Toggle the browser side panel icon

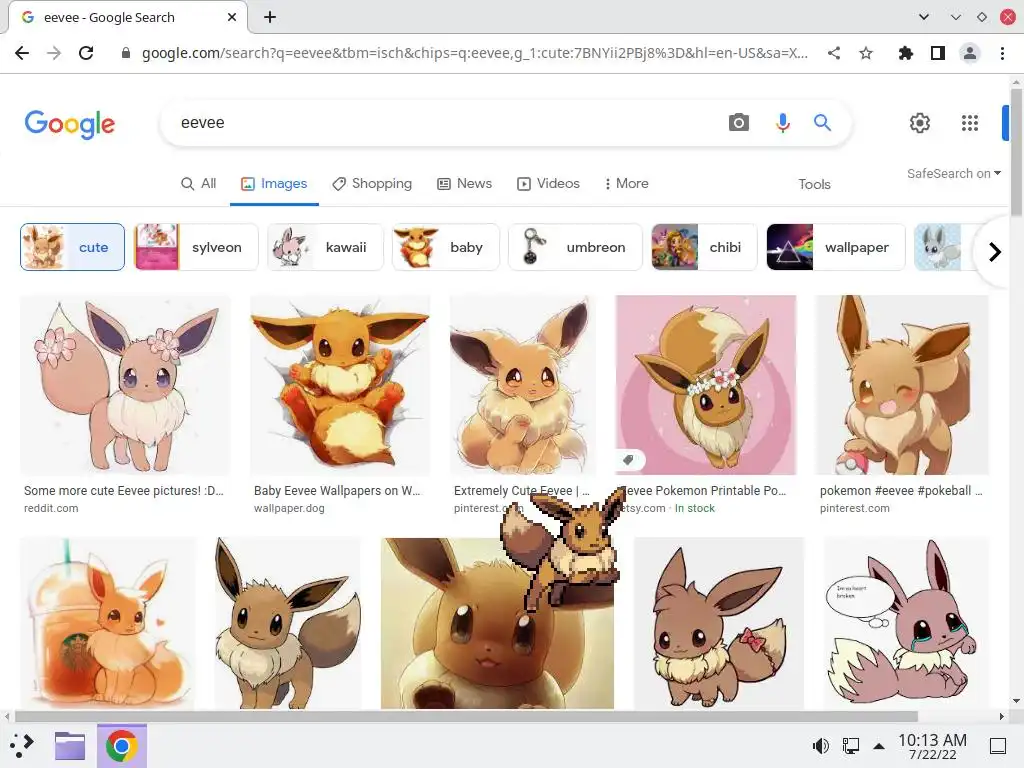[x=938, y=53]
